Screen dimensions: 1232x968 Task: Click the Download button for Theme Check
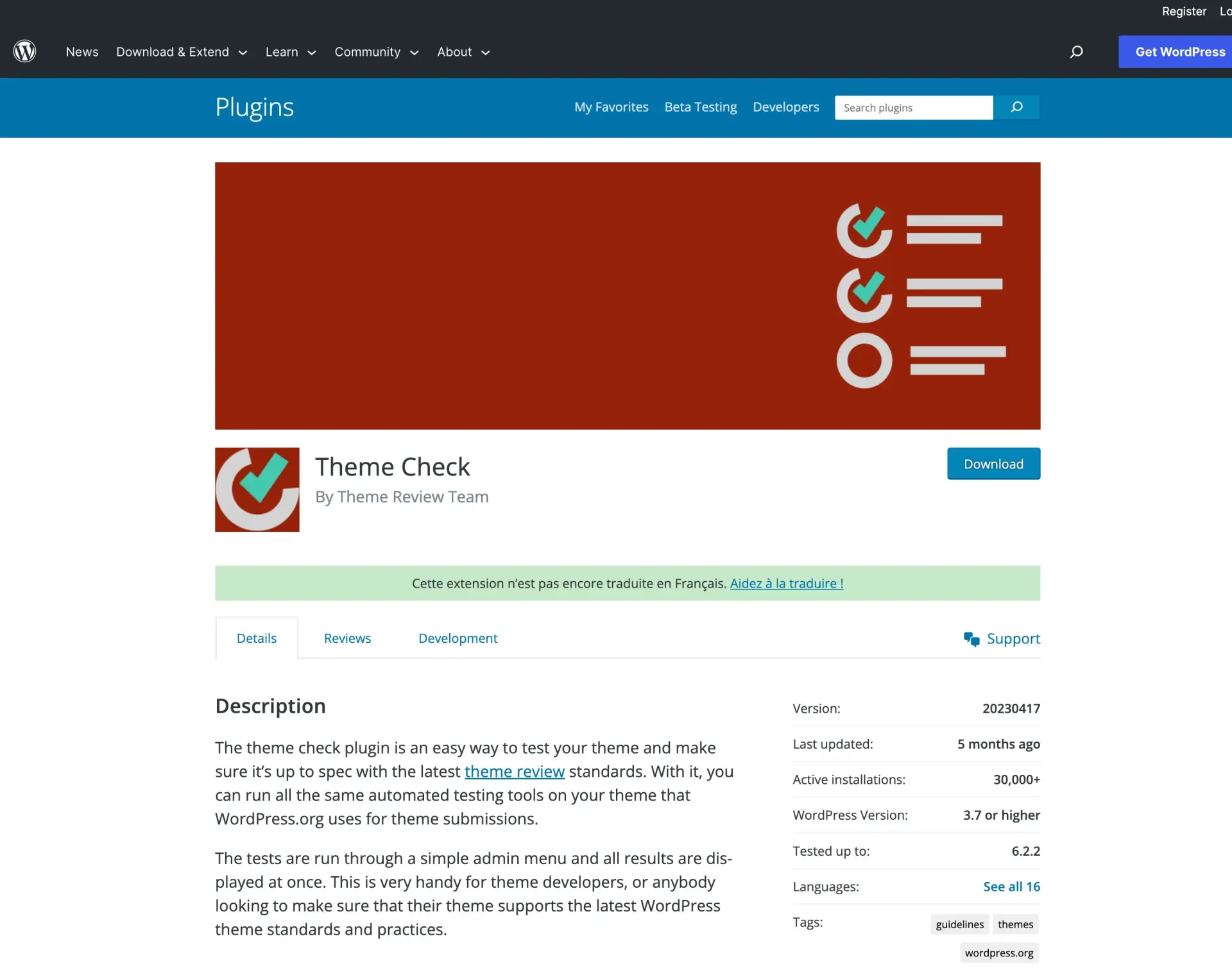[x=994, y=463]
